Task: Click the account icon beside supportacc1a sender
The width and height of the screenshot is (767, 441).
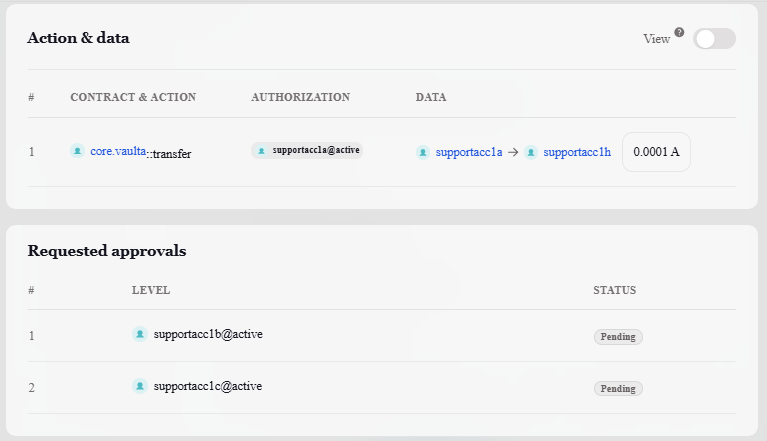Action: 423,152
